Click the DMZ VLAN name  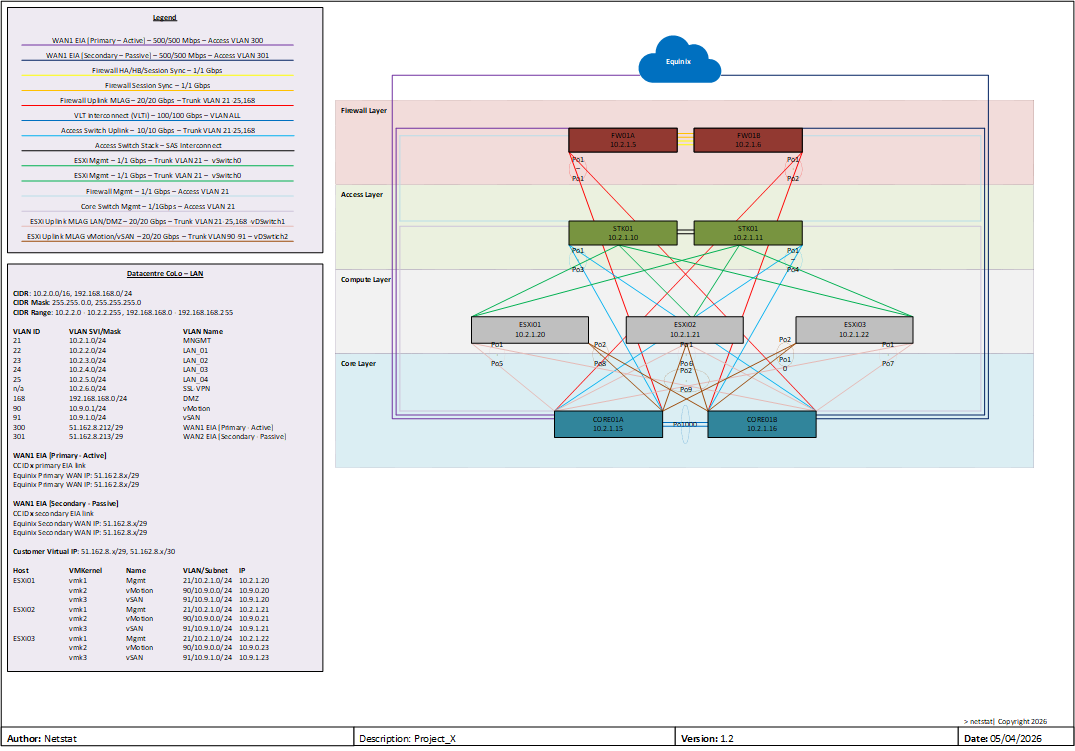tap(191, 398)
